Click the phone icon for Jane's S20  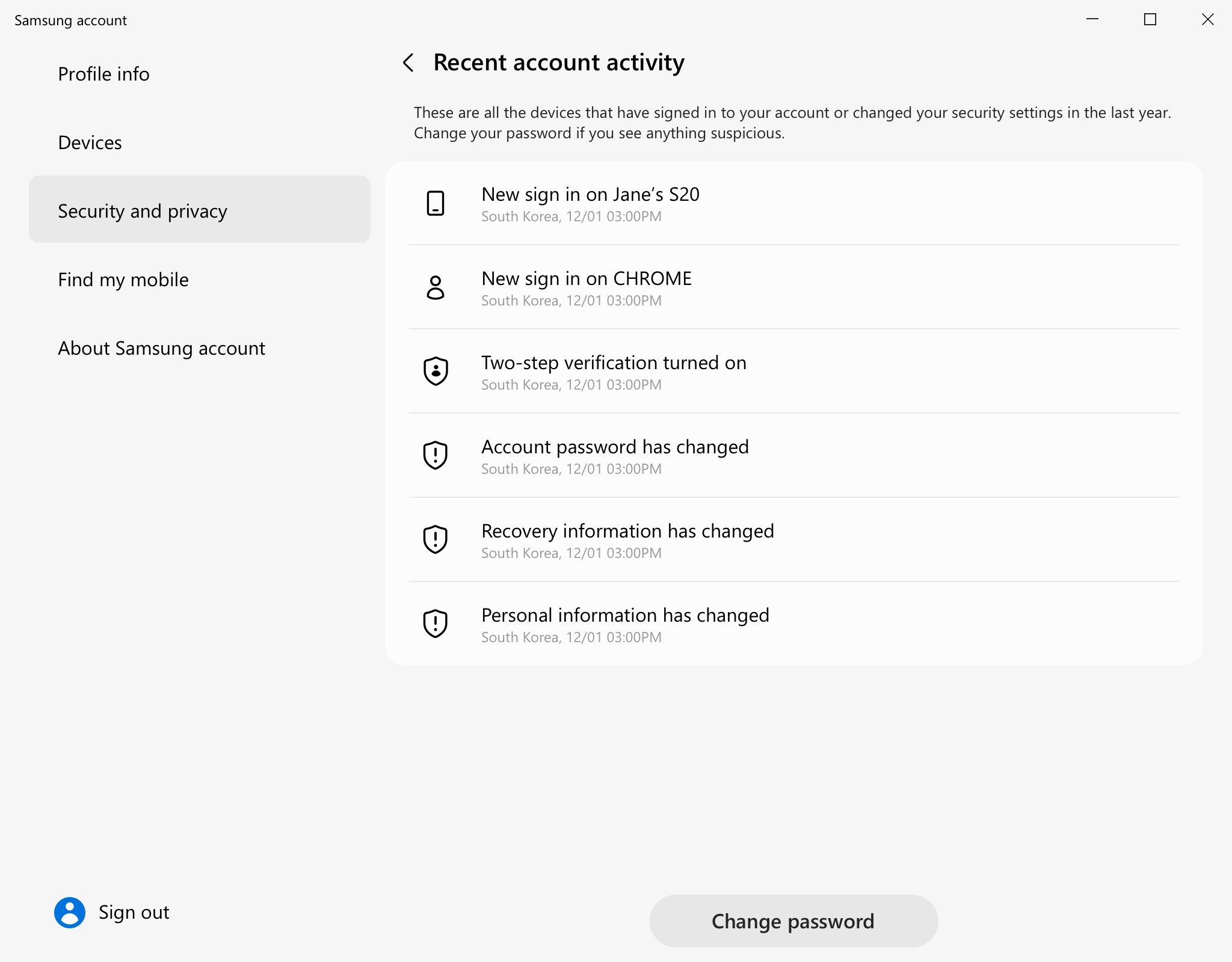[x=435, y=203]
